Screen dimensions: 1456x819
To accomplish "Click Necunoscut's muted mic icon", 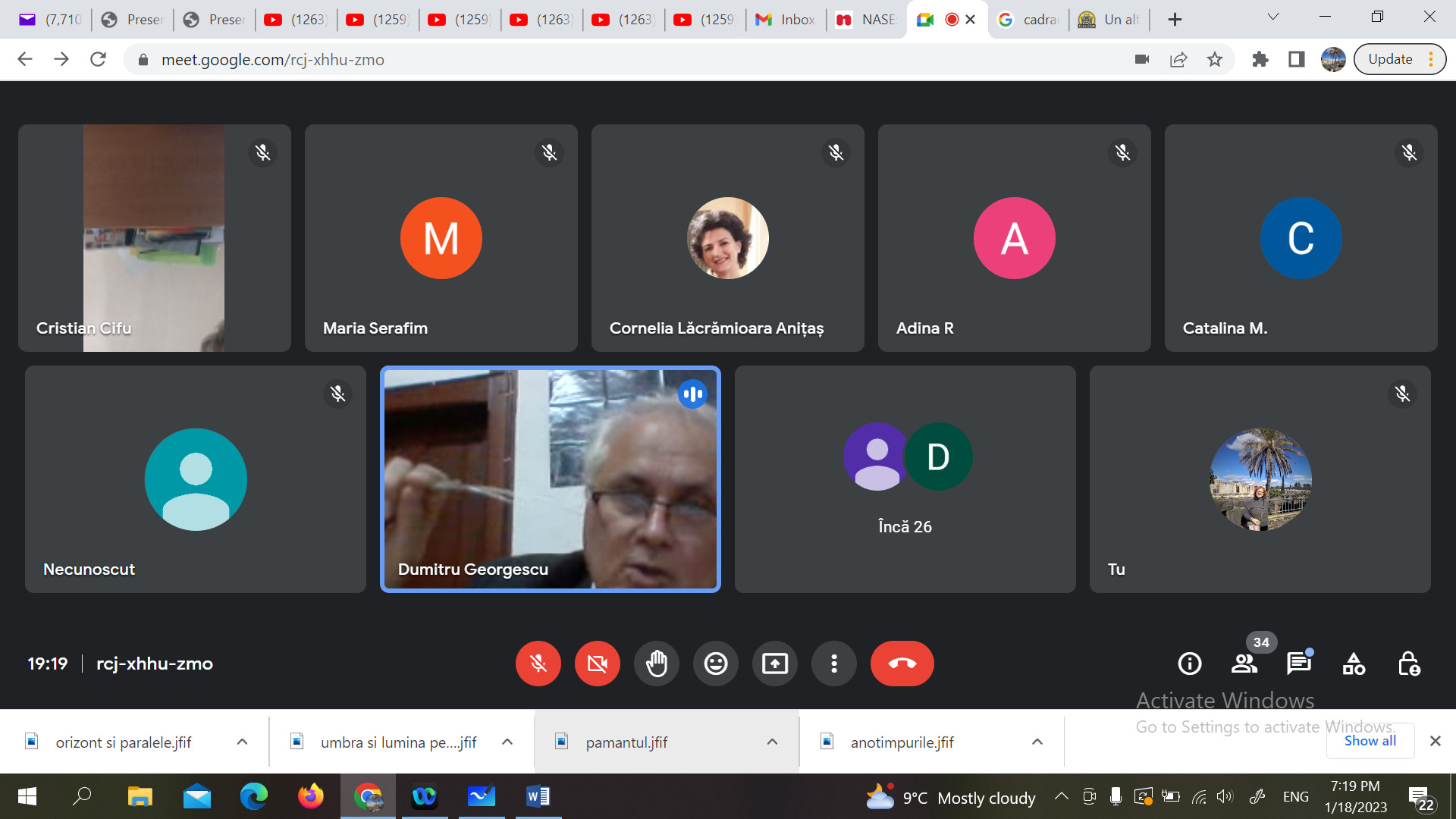I will pyautogui.click(x=338, y=394).
